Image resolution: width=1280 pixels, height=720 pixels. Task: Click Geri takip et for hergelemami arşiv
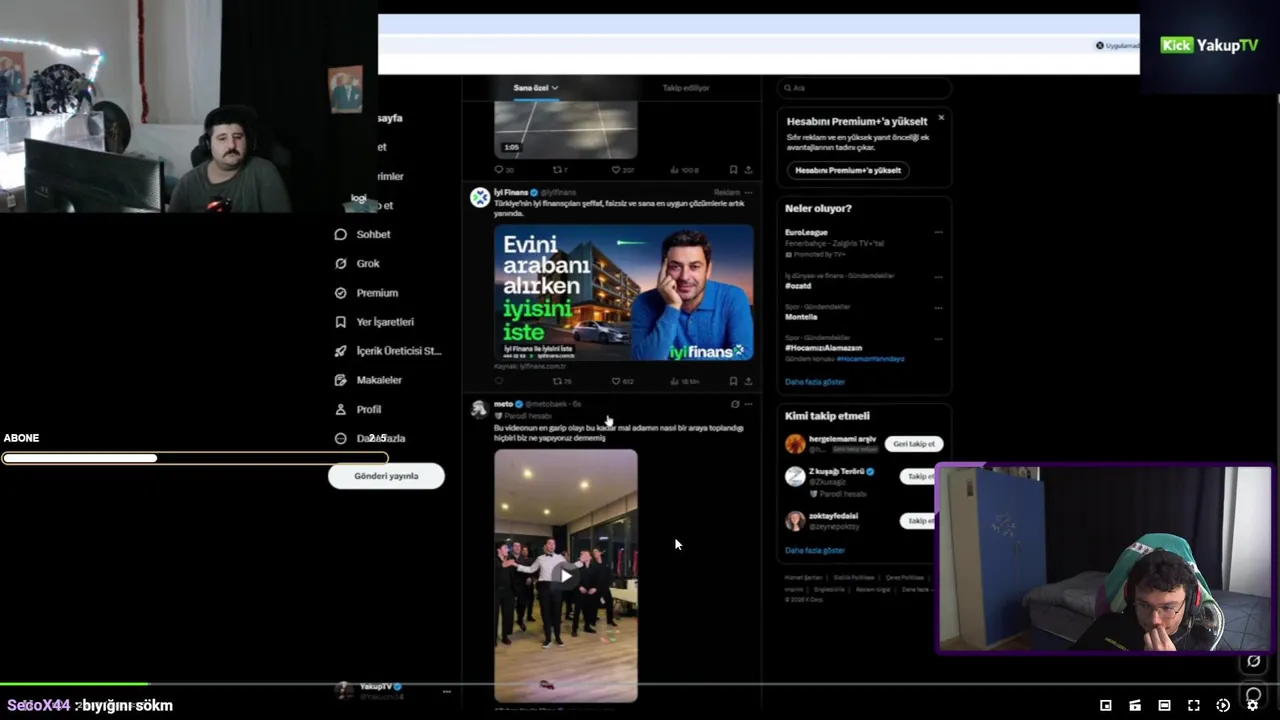coord(914,444)
